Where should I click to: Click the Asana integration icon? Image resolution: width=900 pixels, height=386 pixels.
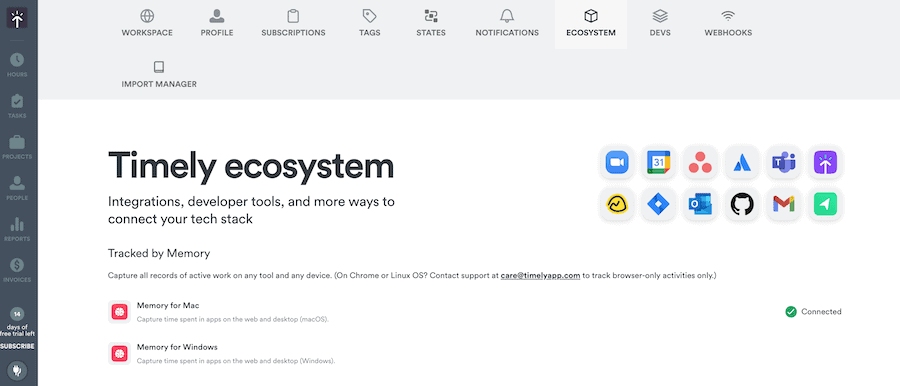[700, 163]
